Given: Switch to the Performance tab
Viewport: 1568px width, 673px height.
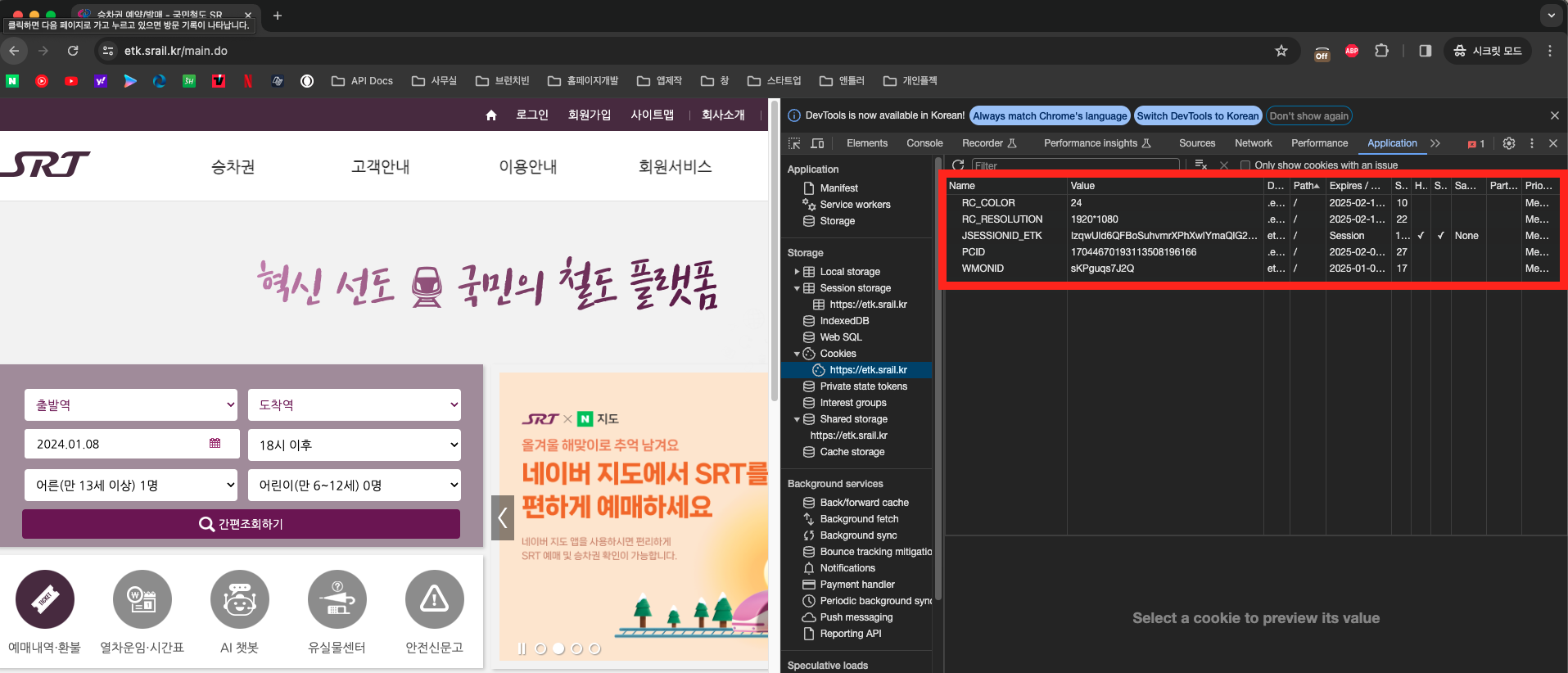Looking at the screenshot, I should click(x=1319, y=143).
